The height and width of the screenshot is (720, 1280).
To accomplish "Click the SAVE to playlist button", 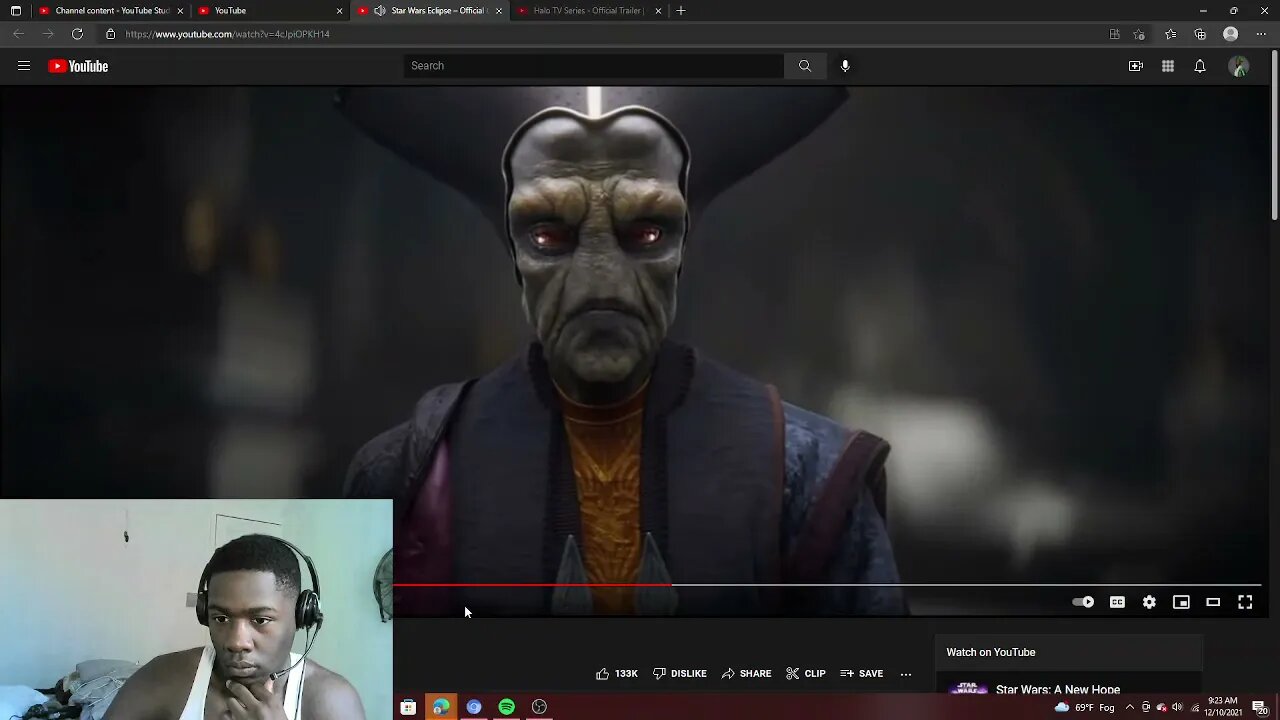I will [x=861, y=674].
